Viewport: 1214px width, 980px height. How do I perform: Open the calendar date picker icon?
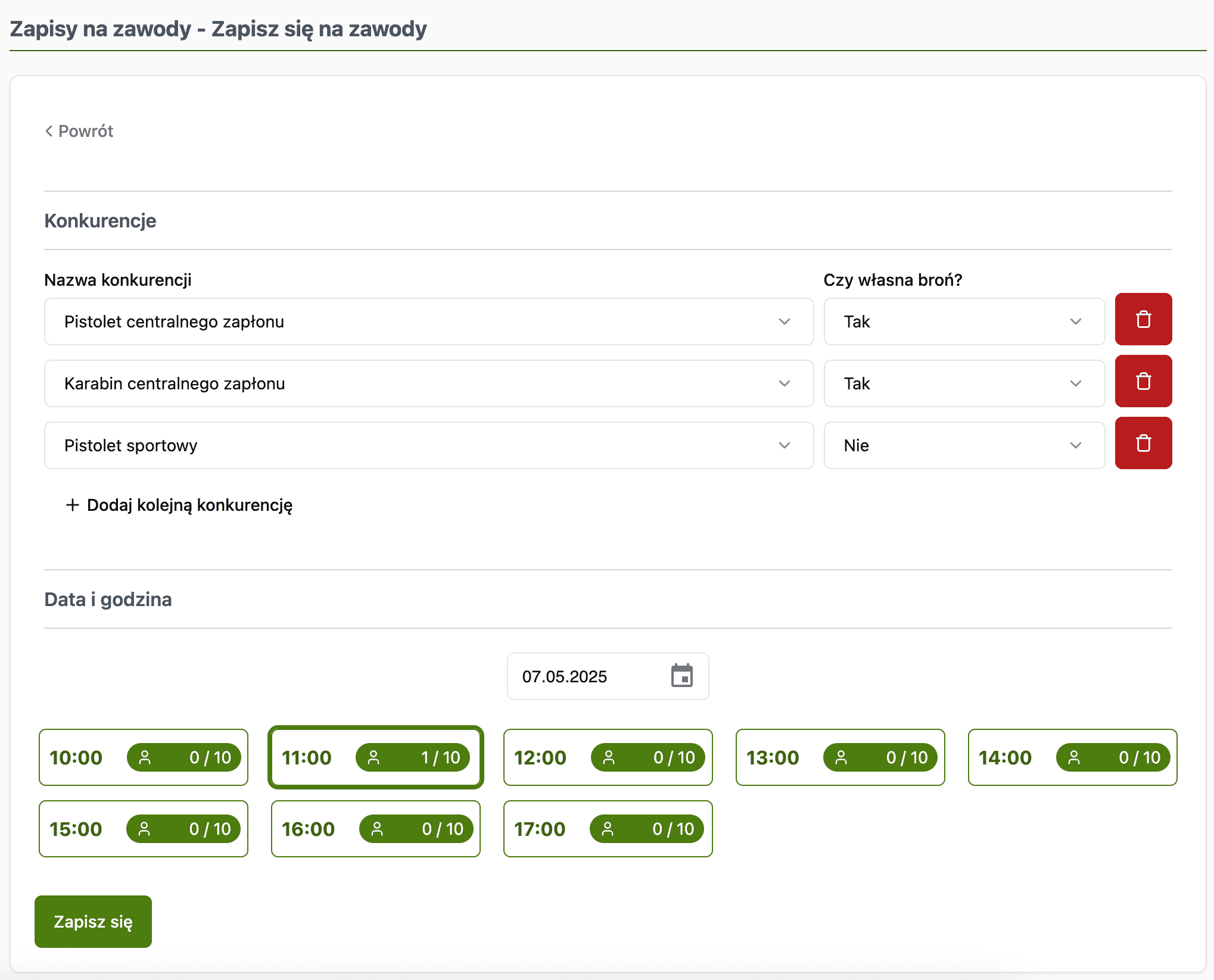681,676
